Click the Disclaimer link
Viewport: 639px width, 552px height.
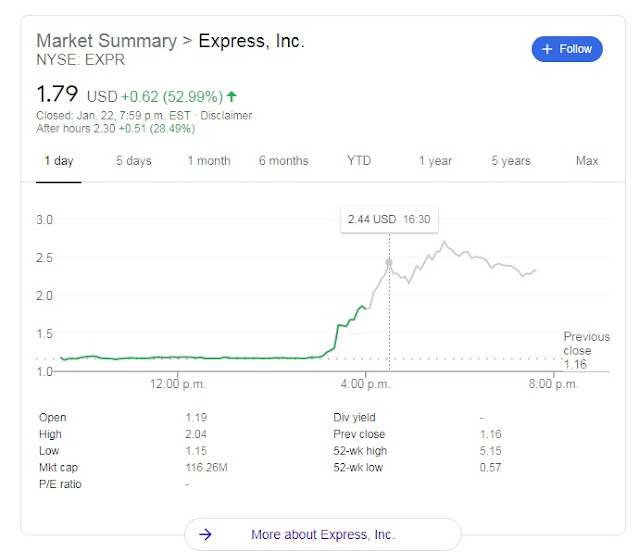228,116
